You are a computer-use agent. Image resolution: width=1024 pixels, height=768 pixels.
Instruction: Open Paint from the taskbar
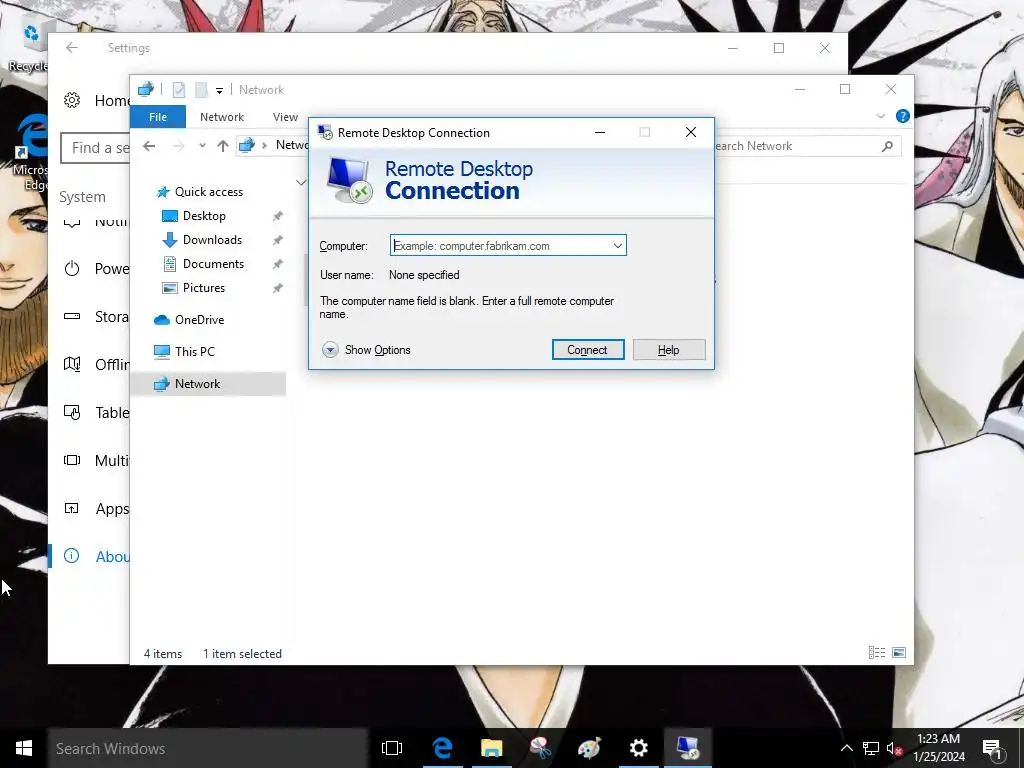[x=589, y=748]
